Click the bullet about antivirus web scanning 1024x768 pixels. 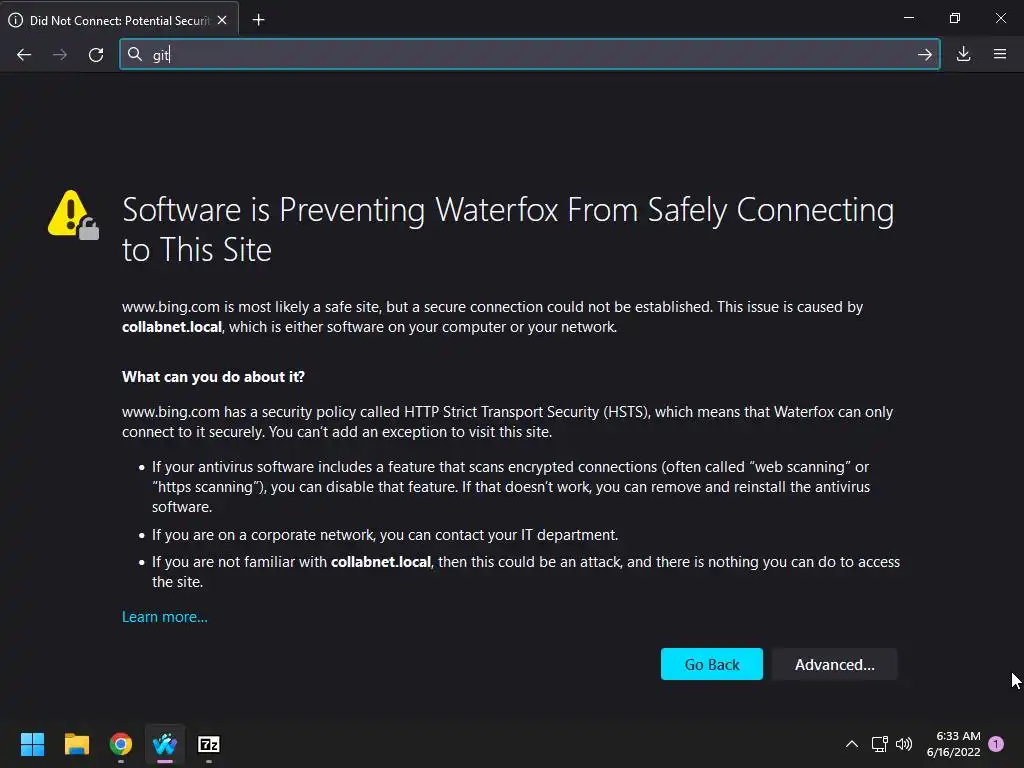[x=511, y=487]
